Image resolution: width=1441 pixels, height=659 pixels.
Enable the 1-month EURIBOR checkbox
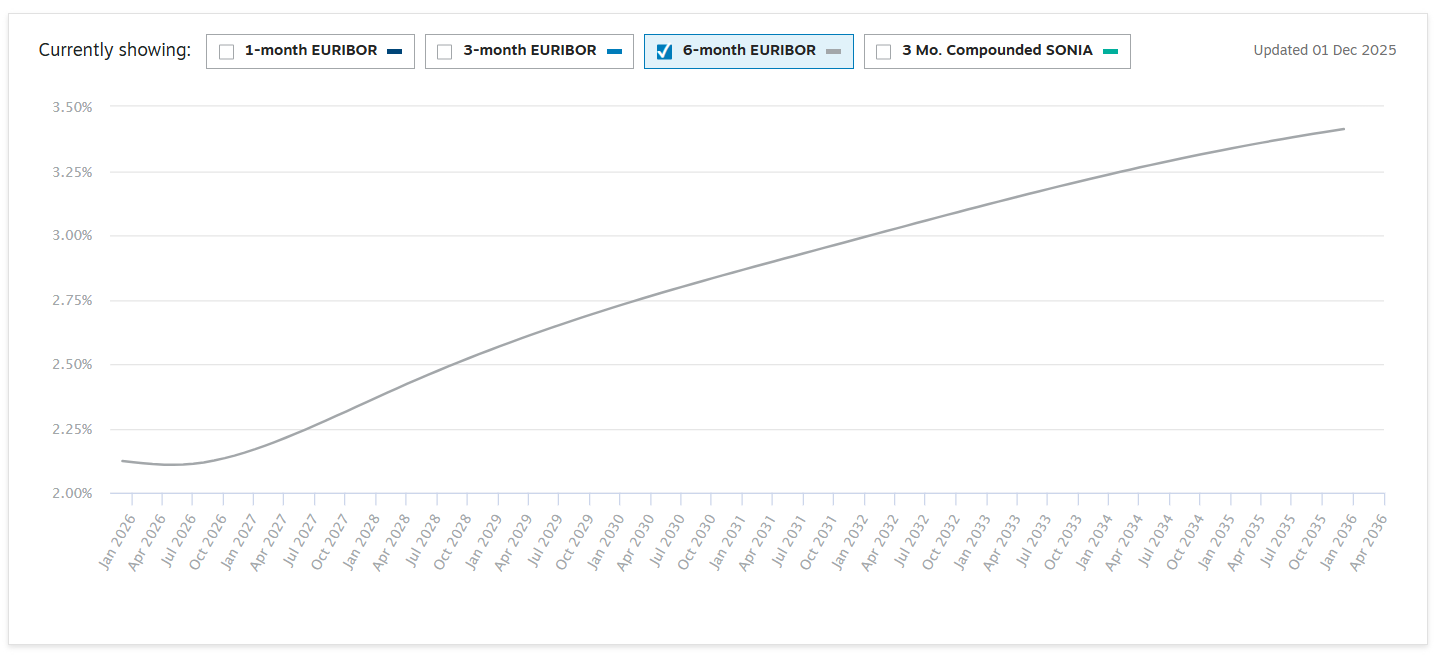227,52
